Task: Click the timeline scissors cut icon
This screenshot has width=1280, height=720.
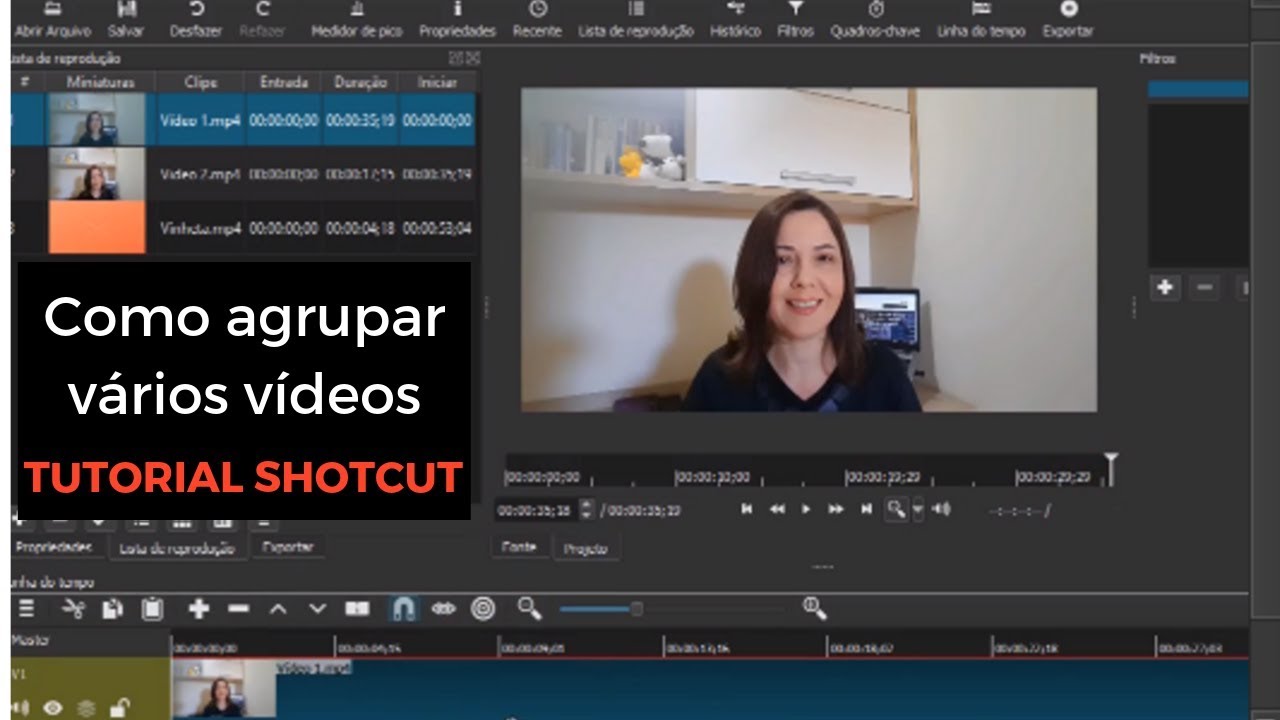Action: [x=73, y=608]
